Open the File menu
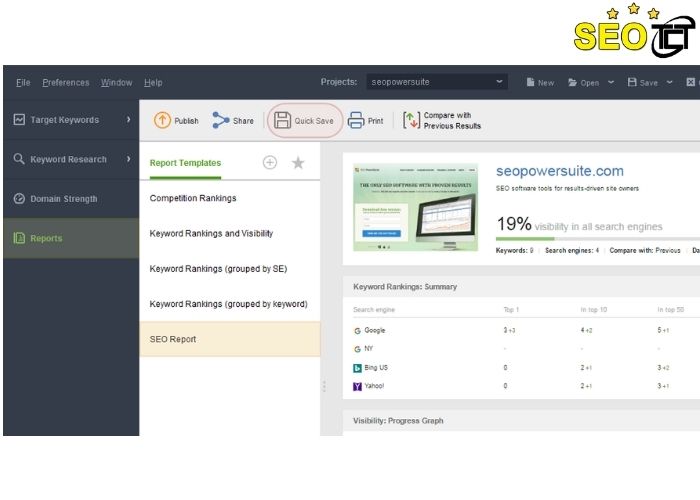This screenshot has width=700, height=500. [23, 83]
